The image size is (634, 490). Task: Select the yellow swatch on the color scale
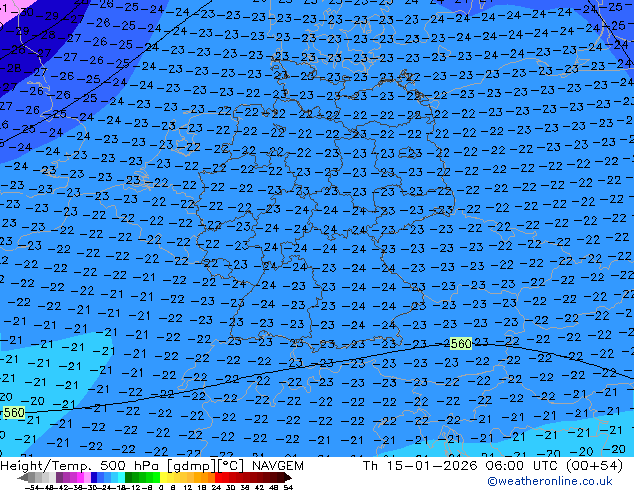[168, 478]
